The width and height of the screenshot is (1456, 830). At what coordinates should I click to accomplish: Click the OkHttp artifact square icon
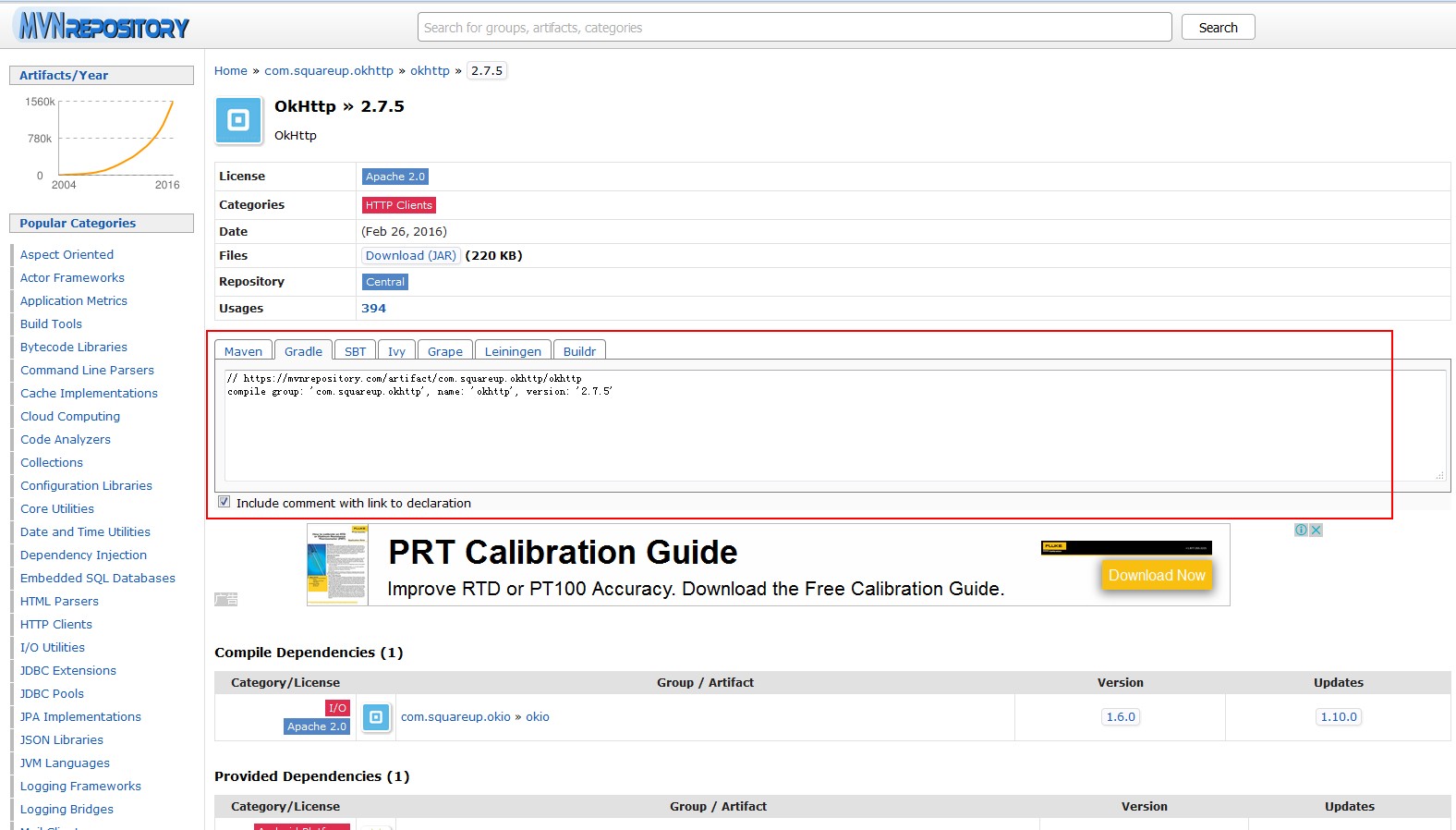[238, 120]
